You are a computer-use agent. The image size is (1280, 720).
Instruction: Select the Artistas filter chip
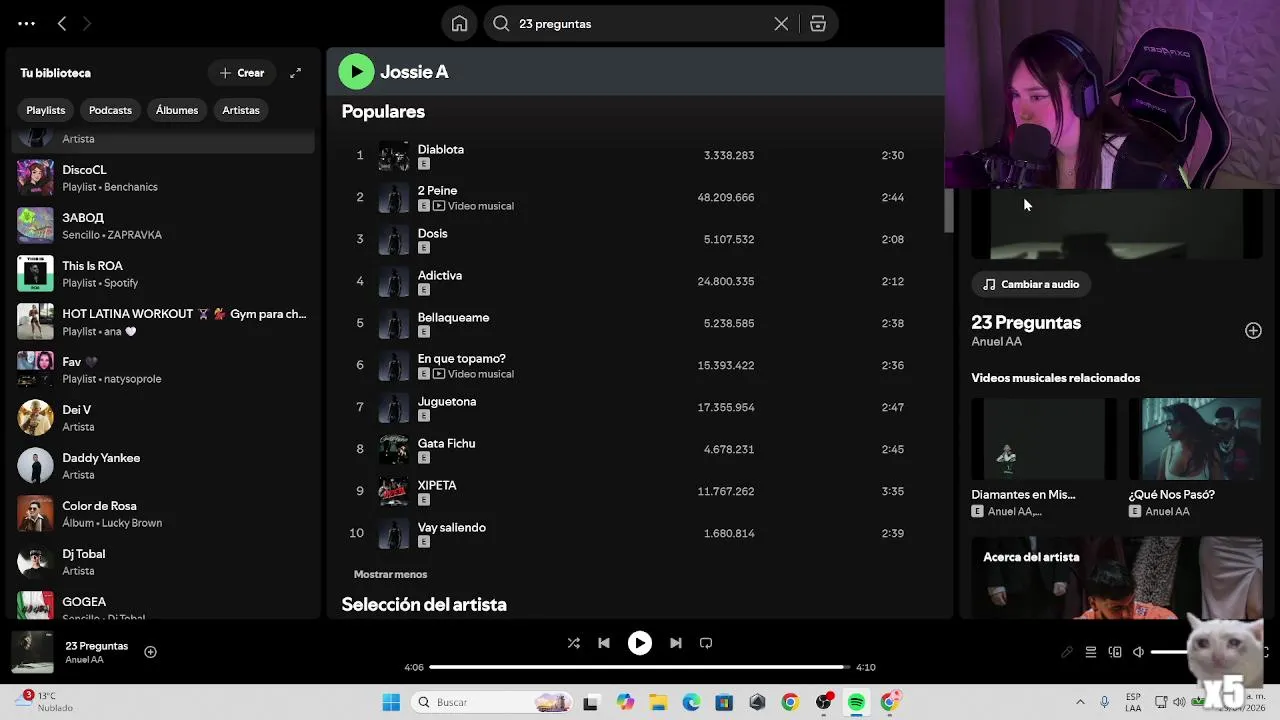pos(241,110)
